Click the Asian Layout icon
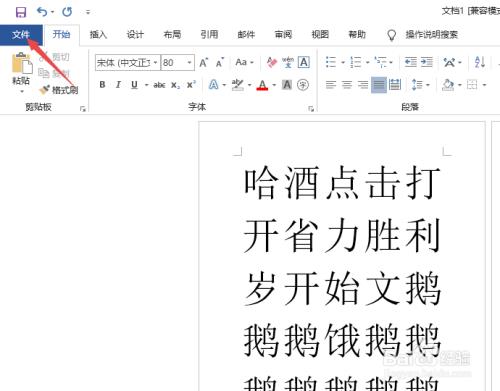The width and height of the screenshot is (500, 391). pyautogui.click(x=449, y=62)
